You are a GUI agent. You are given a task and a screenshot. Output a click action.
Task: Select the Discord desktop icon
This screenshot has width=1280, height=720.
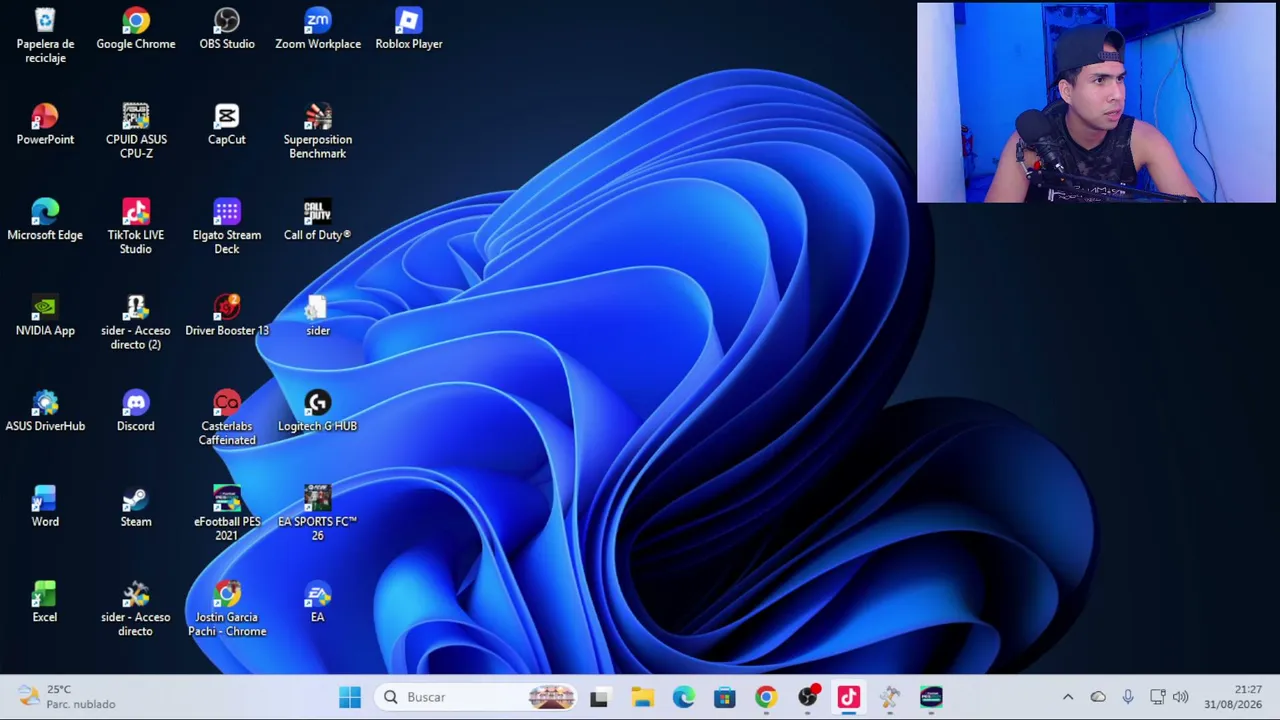(136, 411)
